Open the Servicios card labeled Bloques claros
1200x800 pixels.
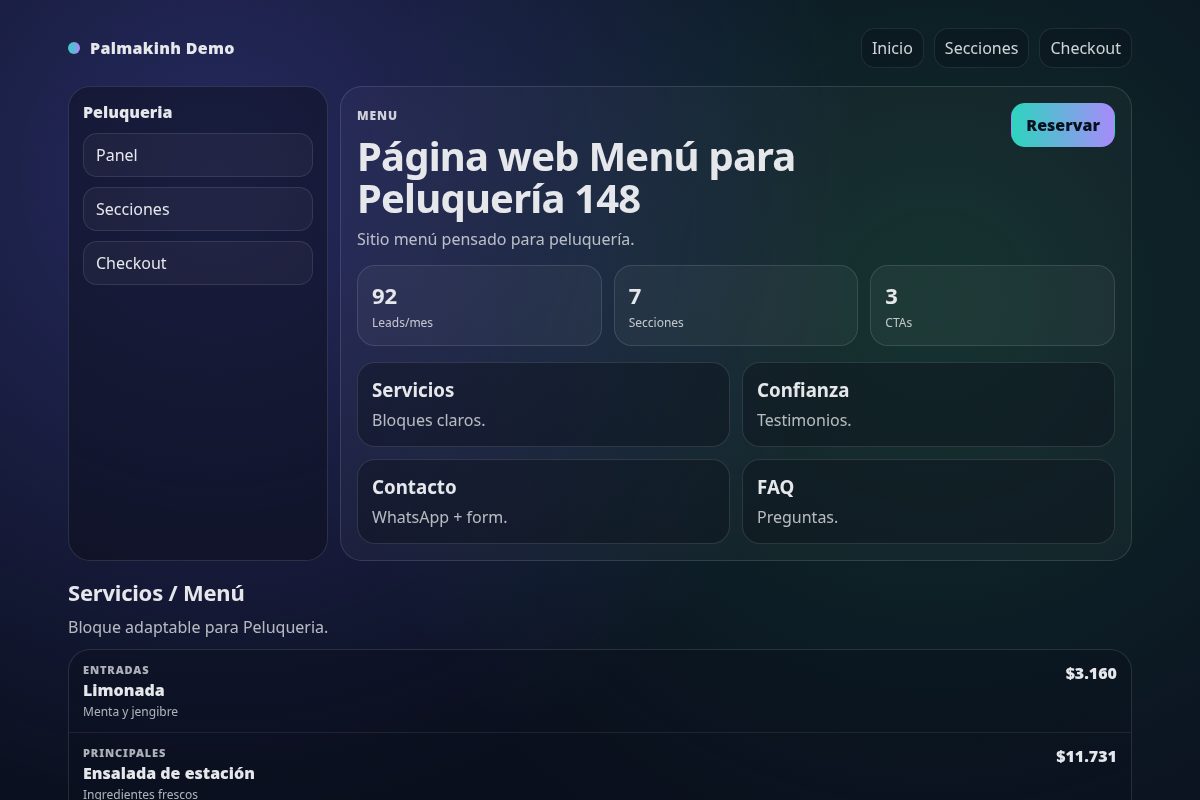[x=543, y=404]
